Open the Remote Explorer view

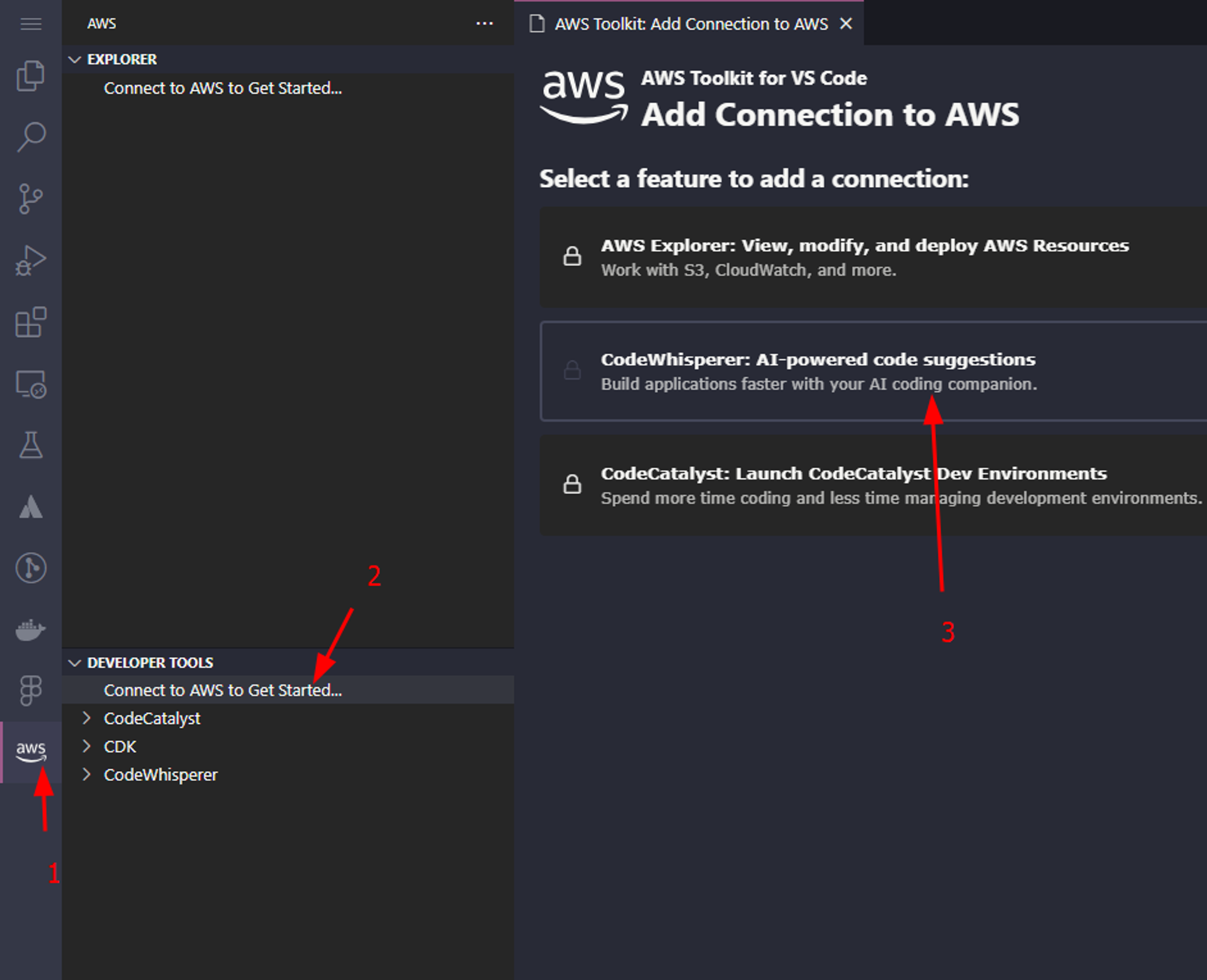point(31,384)
